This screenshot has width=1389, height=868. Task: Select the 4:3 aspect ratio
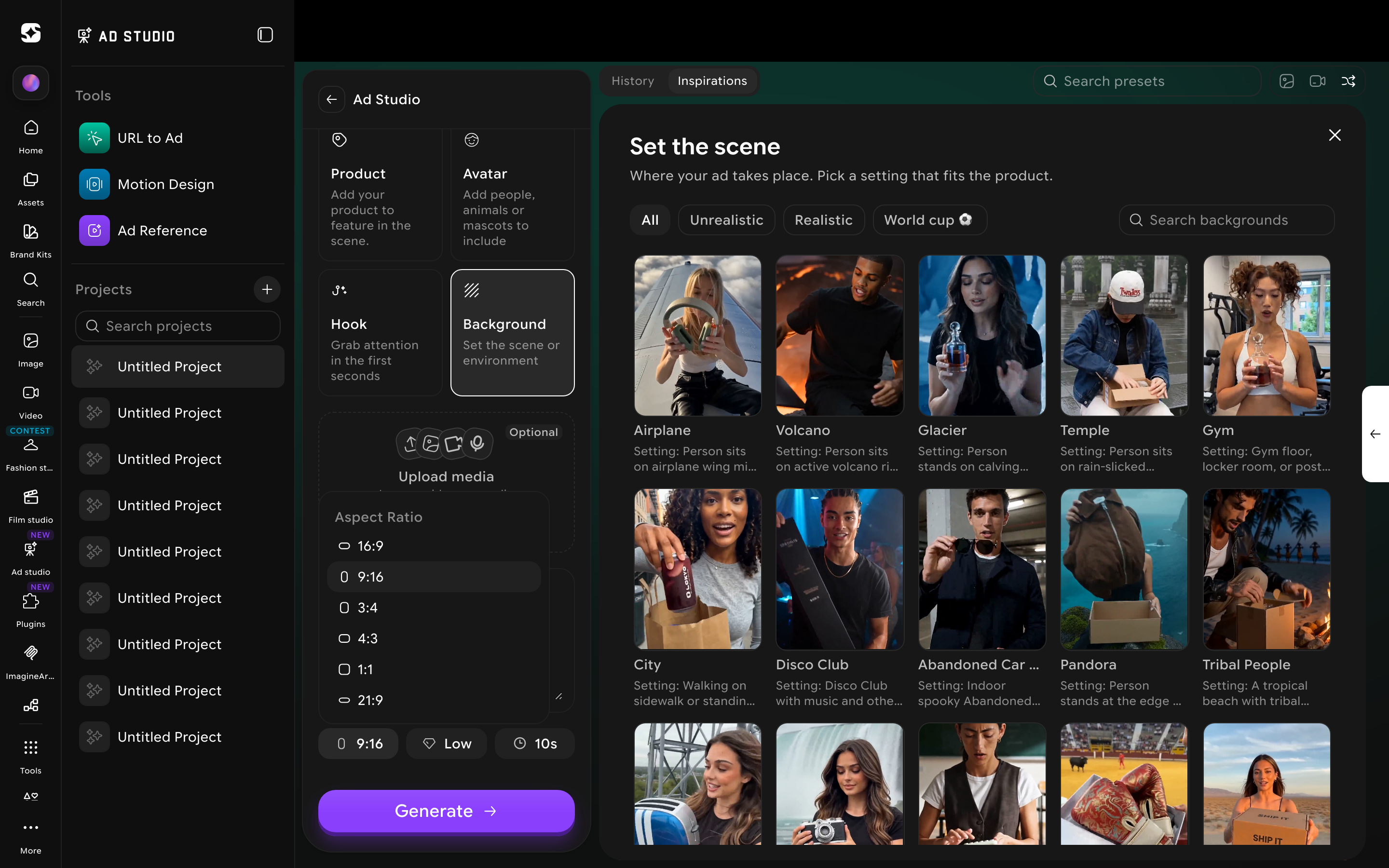point(434,639)
